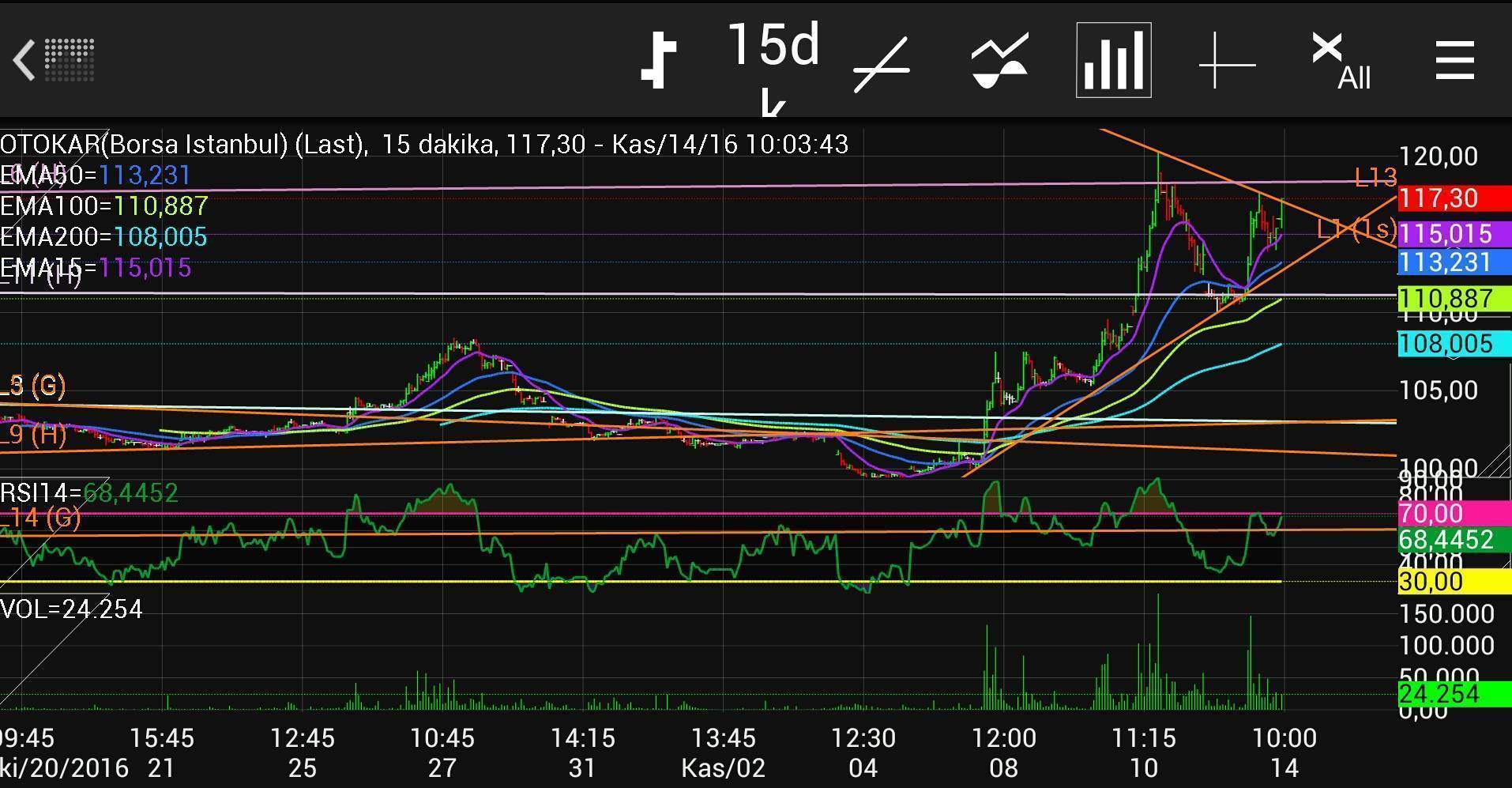Select the EMA200=108,005 legend entry
This screenshot has height=788, width=1512.
click(x=103, y=237)
